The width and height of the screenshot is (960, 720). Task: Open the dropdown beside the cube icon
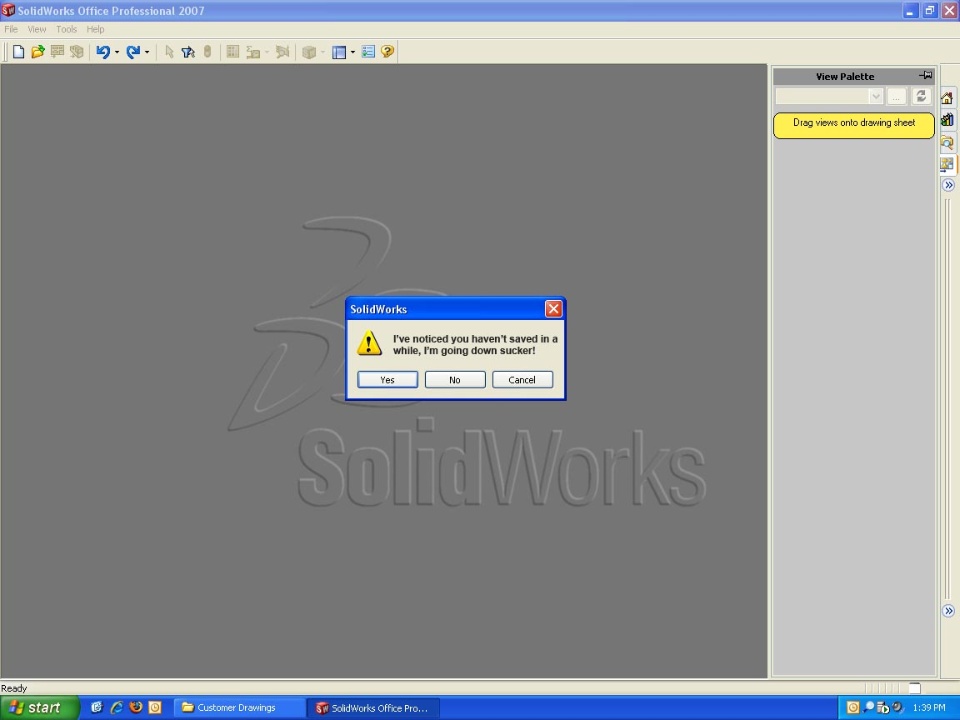(x=323, y=53)
